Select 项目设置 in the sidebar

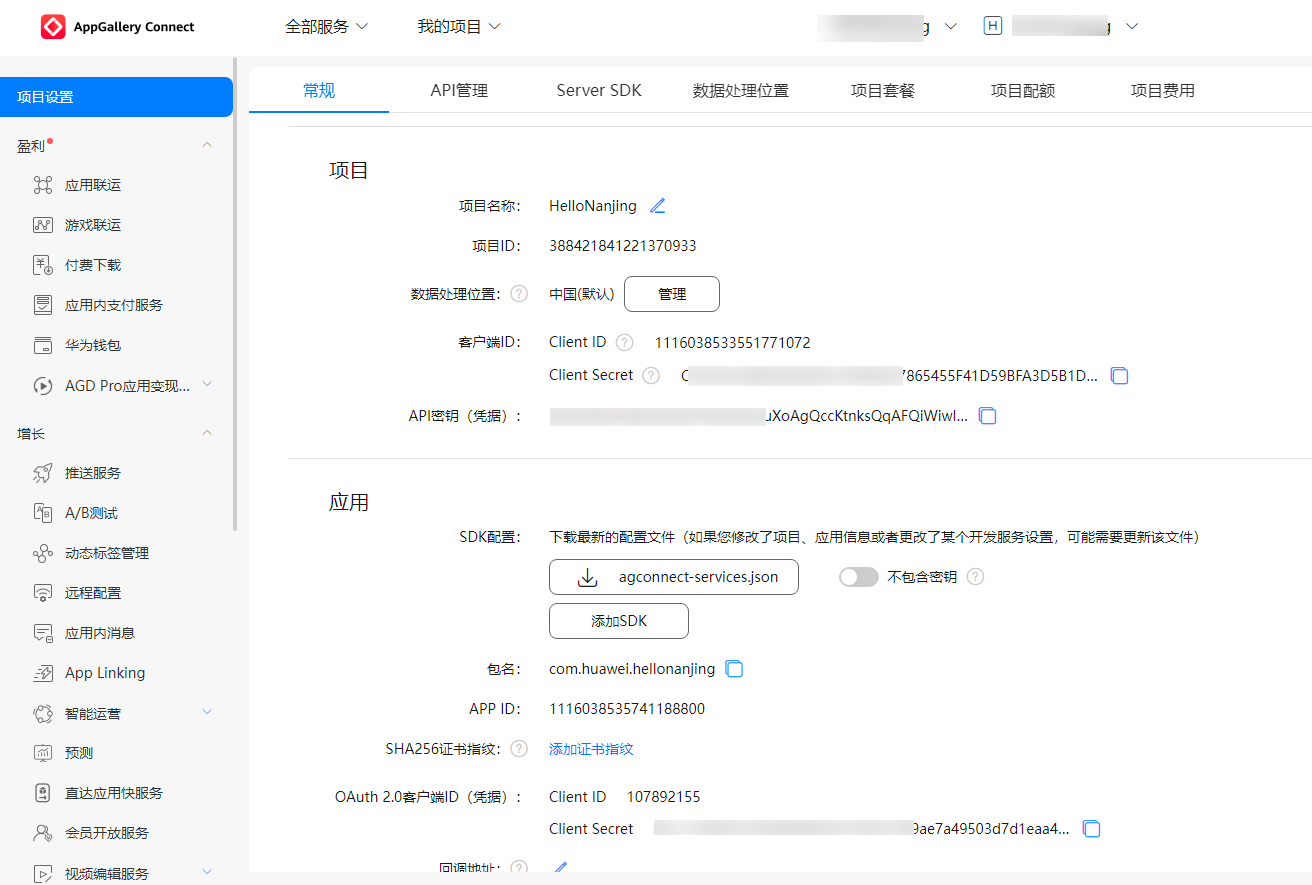point(116,97)
